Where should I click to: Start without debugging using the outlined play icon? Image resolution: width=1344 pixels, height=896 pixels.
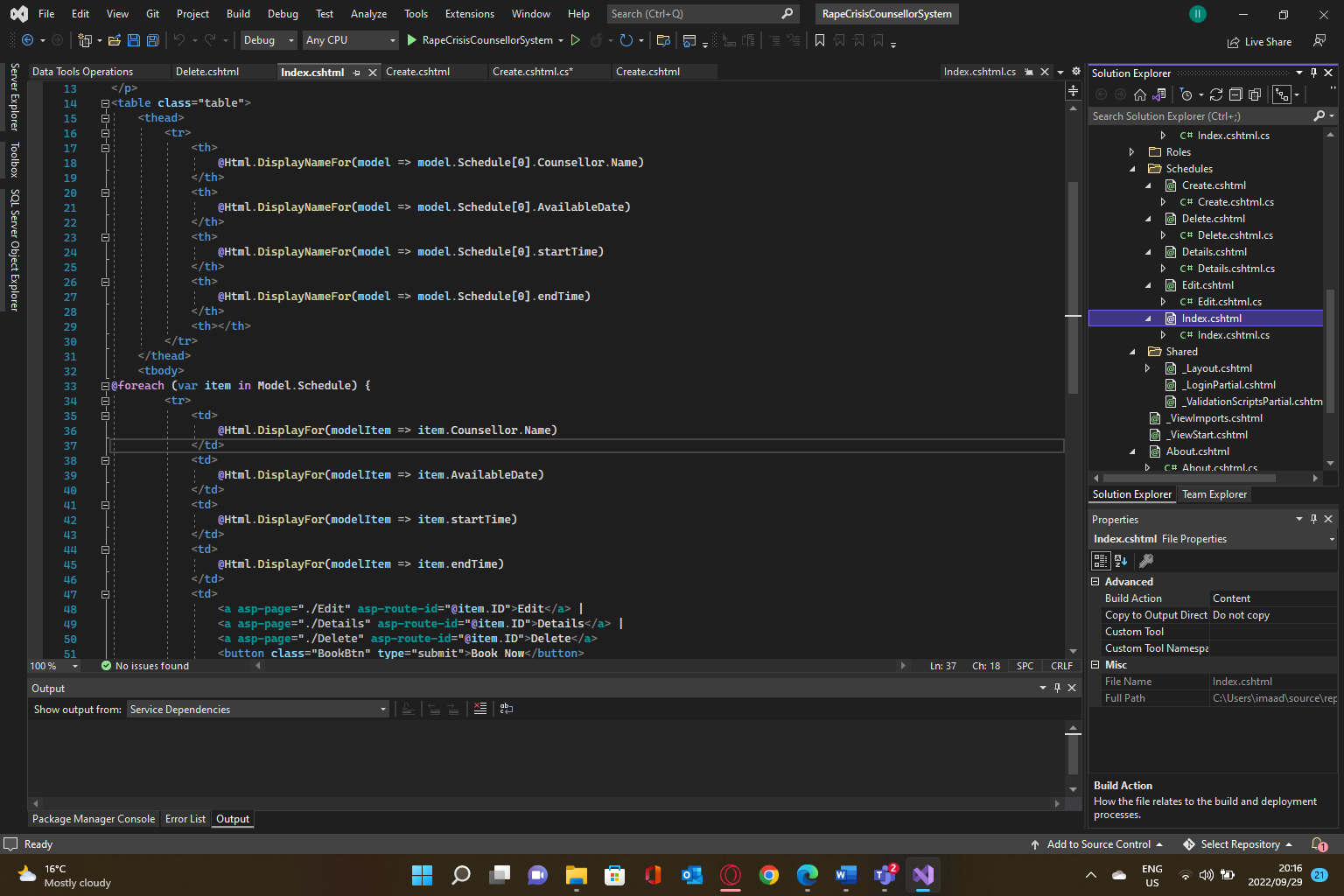pyautogui.click(x=575, y=40)
